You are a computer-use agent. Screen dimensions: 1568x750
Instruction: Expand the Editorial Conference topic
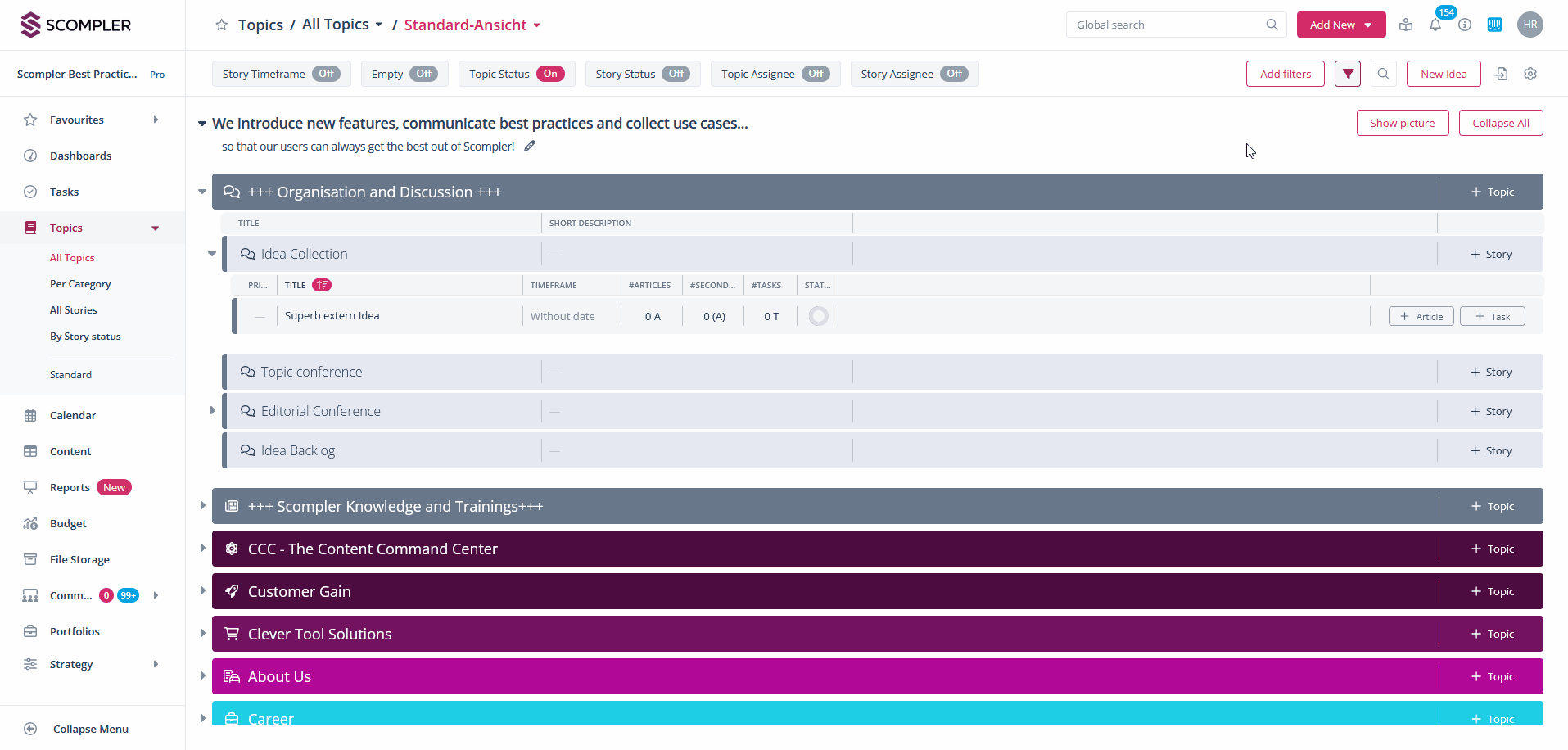point(213,411)
